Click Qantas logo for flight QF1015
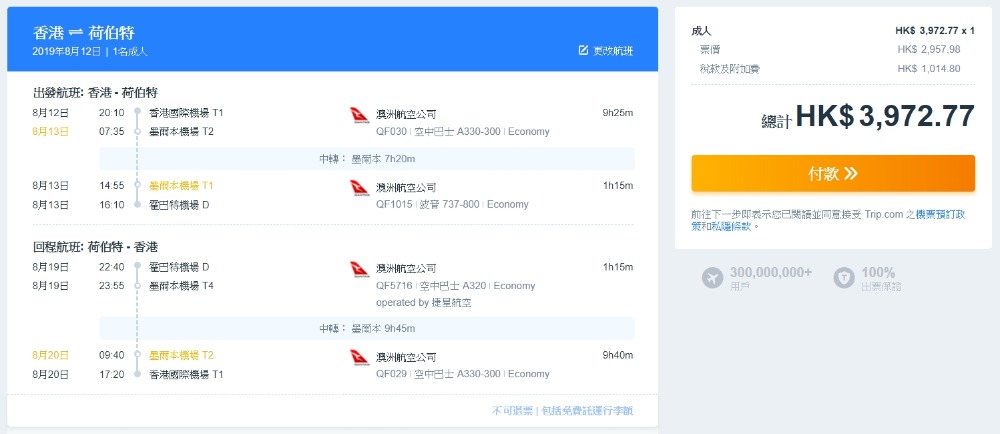 [x=360, y=188]
